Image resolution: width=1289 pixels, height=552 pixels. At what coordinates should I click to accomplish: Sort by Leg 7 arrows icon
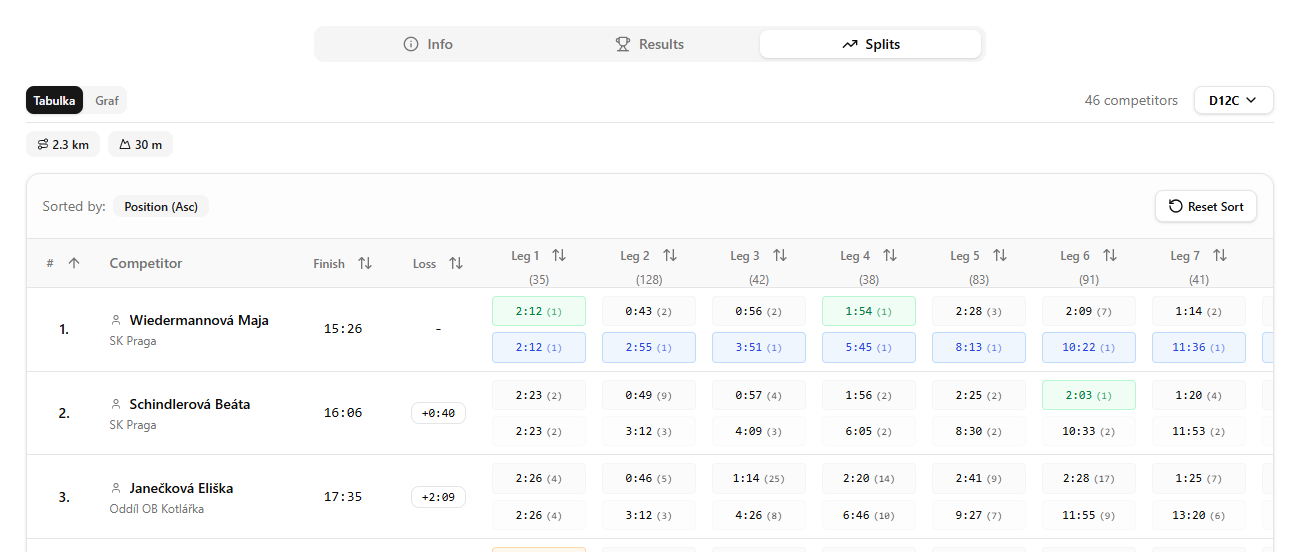click(x=1219, y=256)
